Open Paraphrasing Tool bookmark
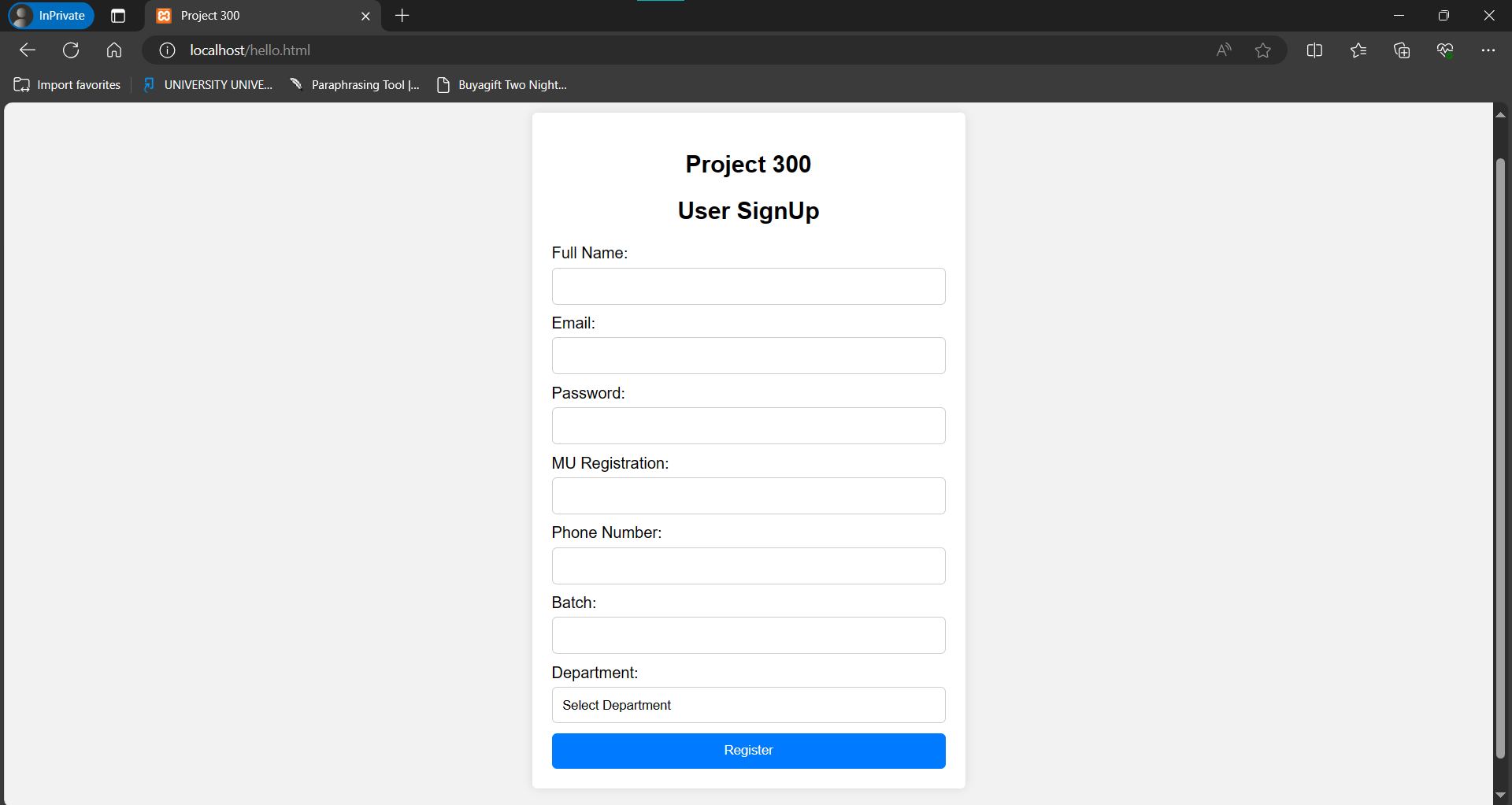The height and width of the screenshot is (805, 1512). pos(354,85)
